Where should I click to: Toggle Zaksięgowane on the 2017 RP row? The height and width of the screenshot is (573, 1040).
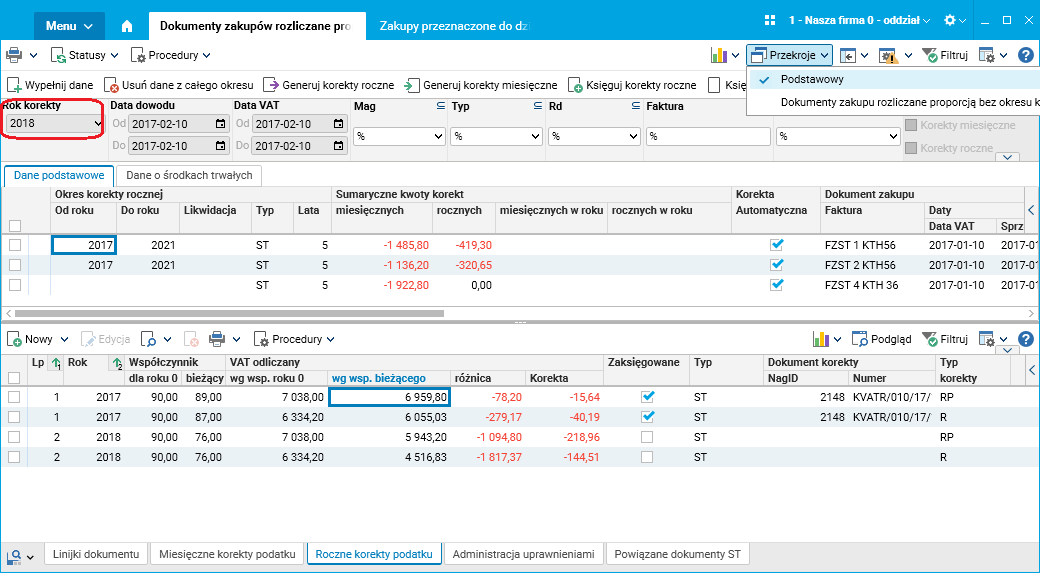click(647, 397)
